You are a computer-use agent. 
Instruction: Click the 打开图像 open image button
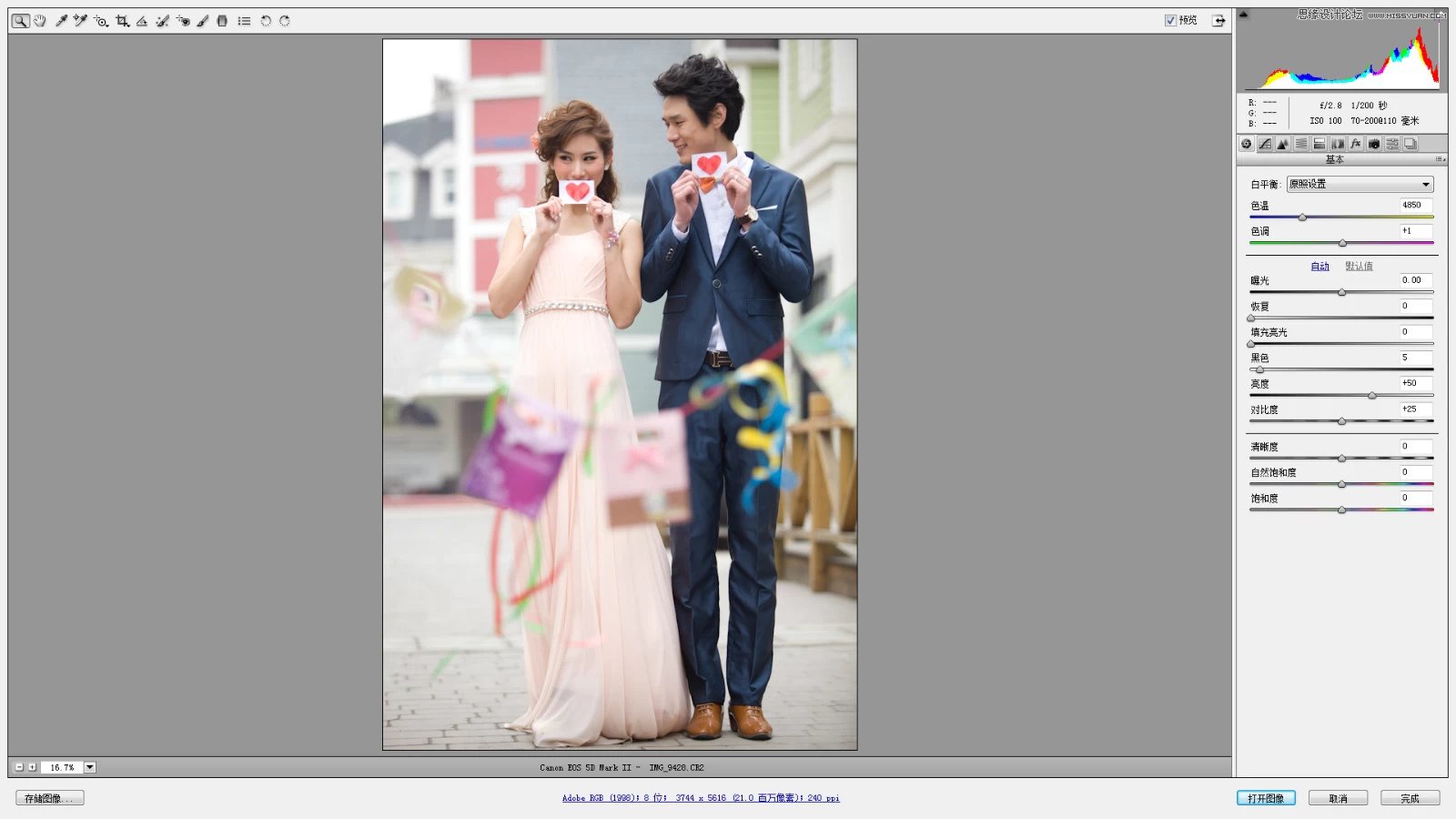pyautogui.click(x=1268, y=797)
